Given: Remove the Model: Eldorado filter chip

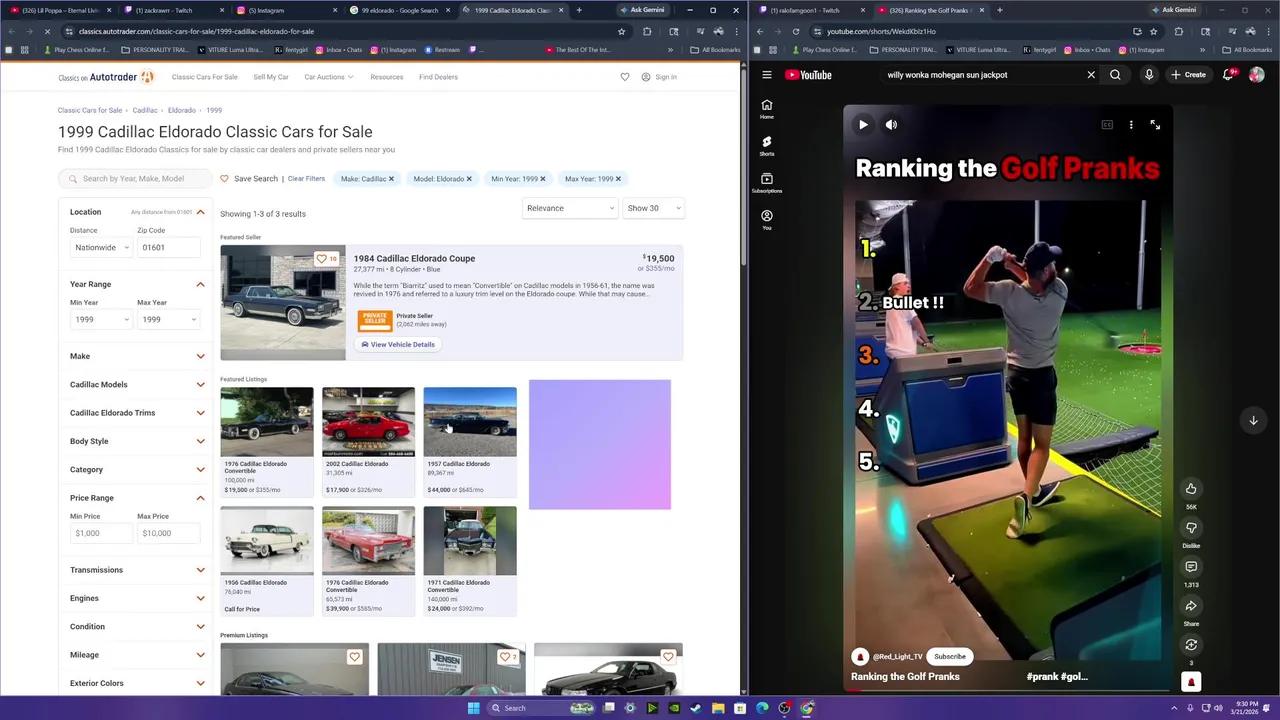Looking at the screenshot, I should (468, 179).
